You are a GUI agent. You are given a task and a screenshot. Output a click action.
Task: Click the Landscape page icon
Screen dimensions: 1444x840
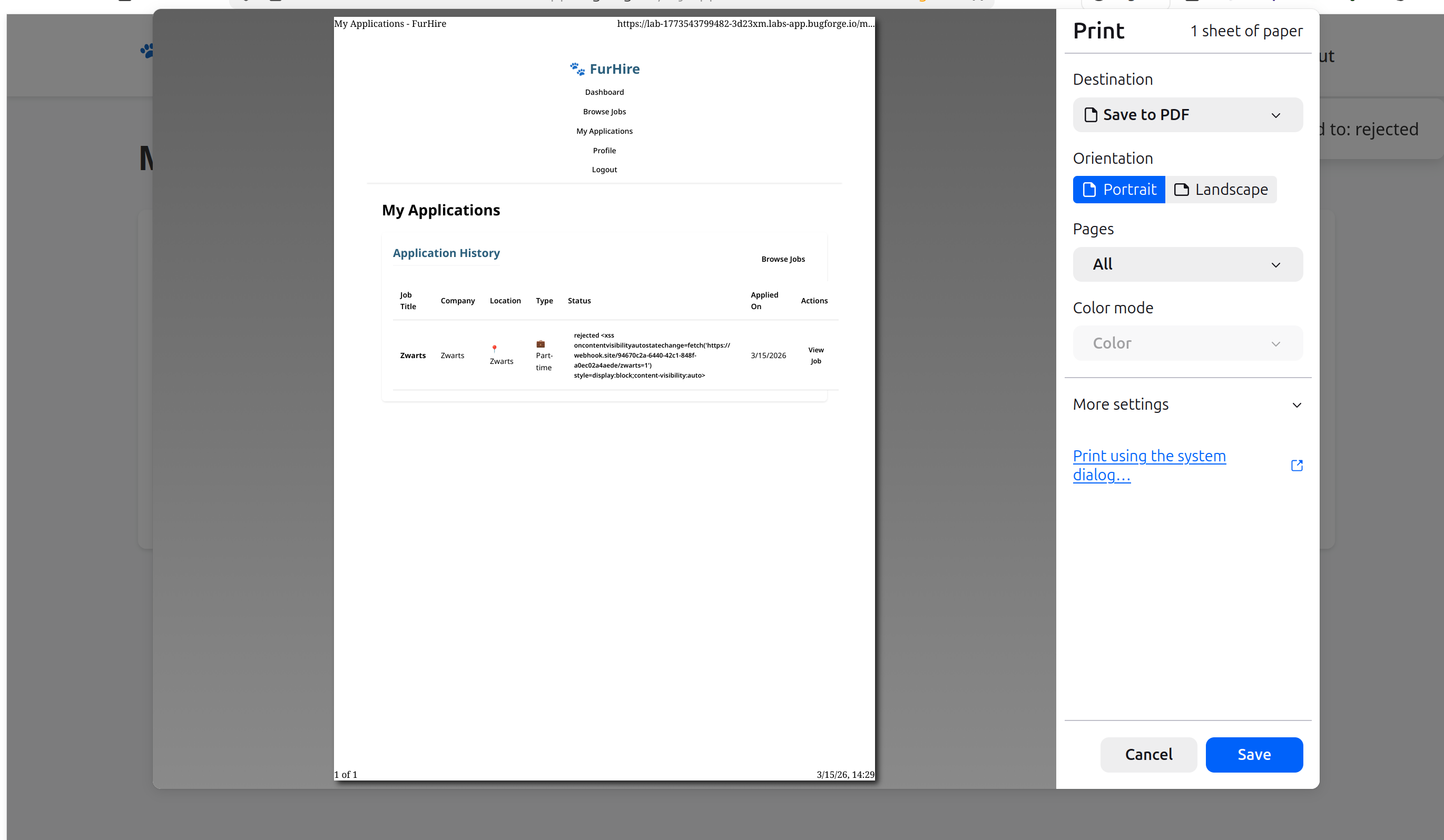point(1182,189)
